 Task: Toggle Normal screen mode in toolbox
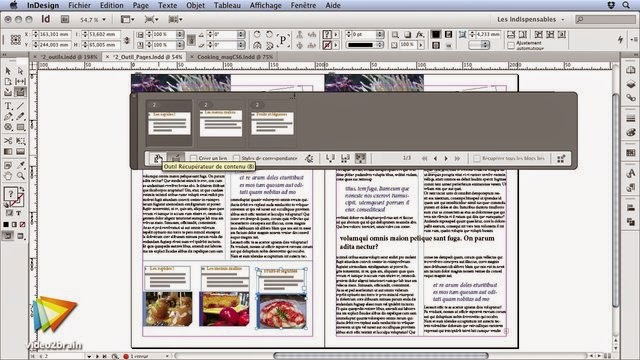8,236
